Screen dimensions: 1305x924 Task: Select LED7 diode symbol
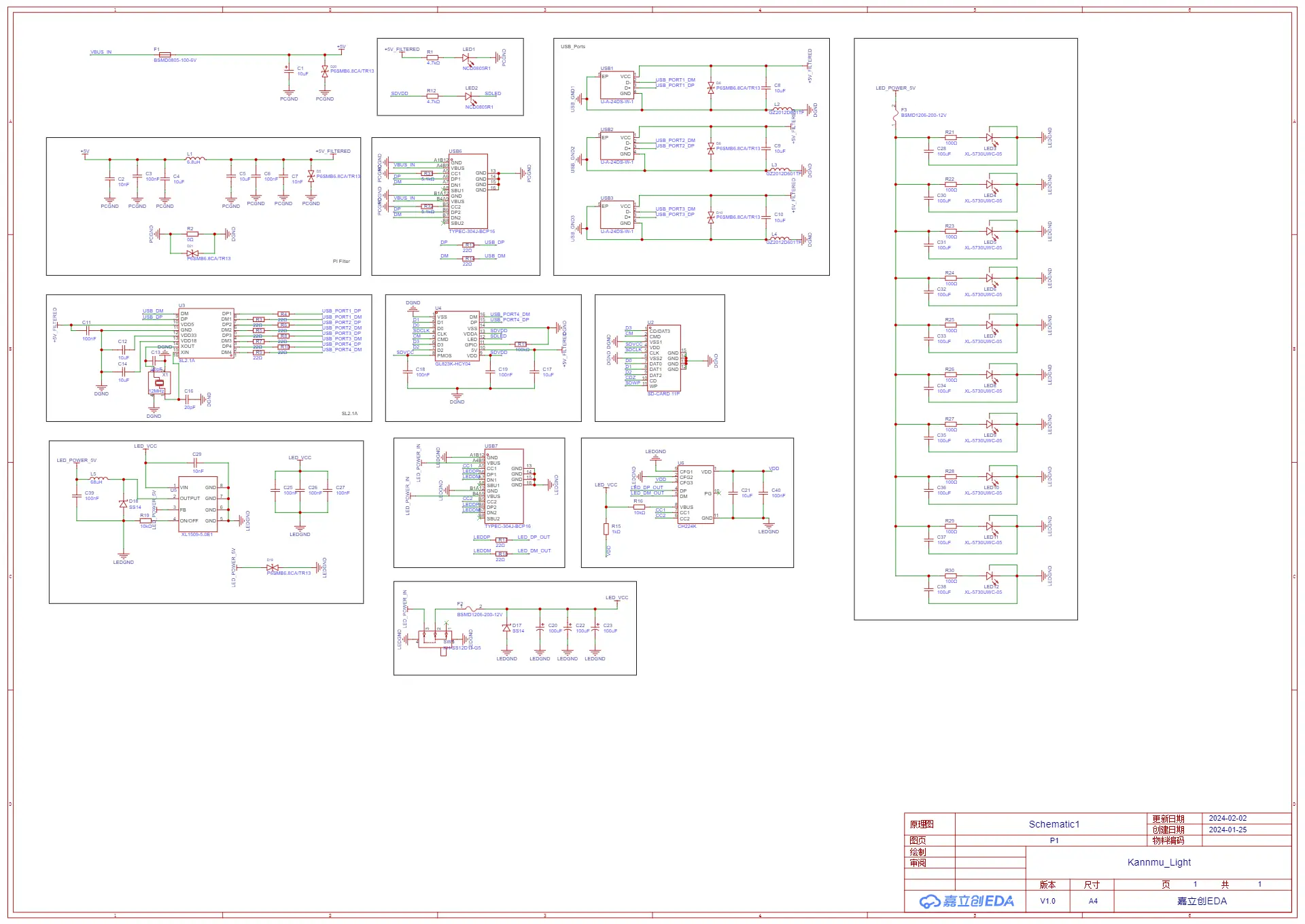[x=991, y=325]
